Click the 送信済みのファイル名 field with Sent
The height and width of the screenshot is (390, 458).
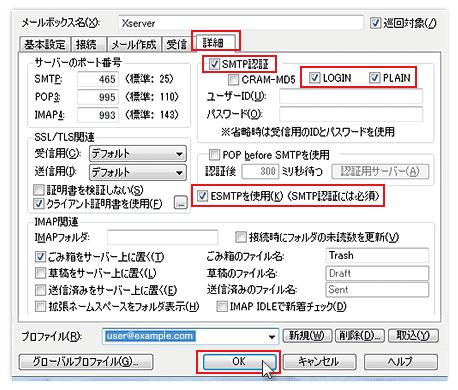click(377, 289)
